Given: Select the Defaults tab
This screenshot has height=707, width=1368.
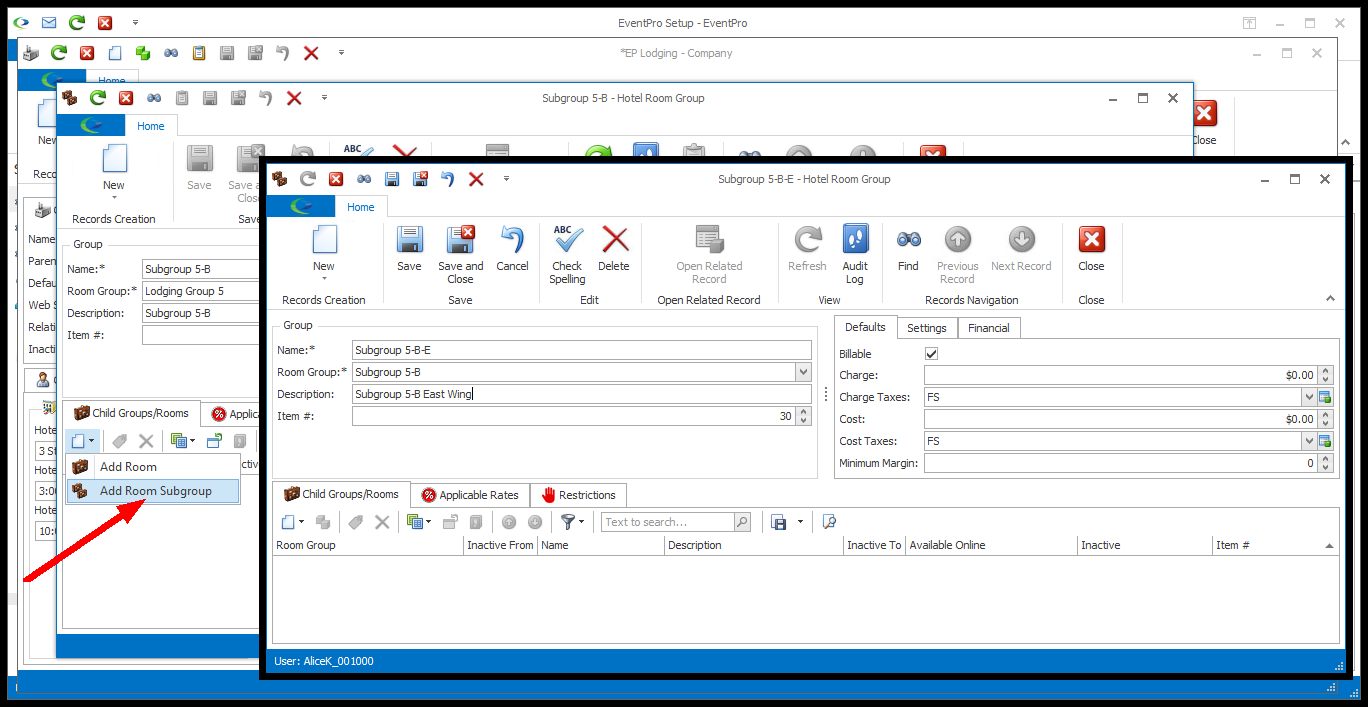Looking at the screenshot, I should [x=865, y=327].
